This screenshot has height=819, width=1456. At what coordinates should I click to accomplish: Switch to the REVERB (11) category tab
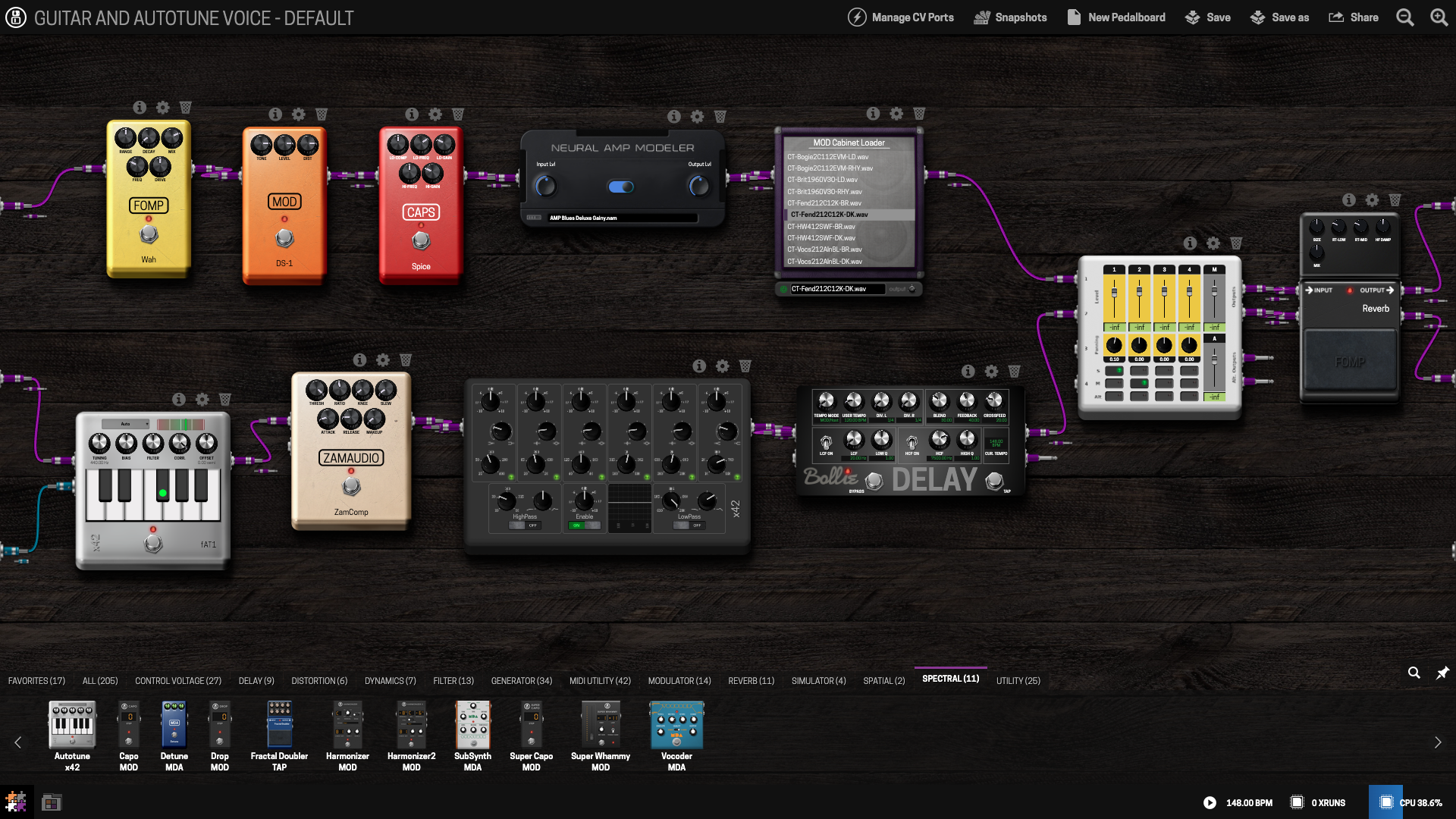751,681
